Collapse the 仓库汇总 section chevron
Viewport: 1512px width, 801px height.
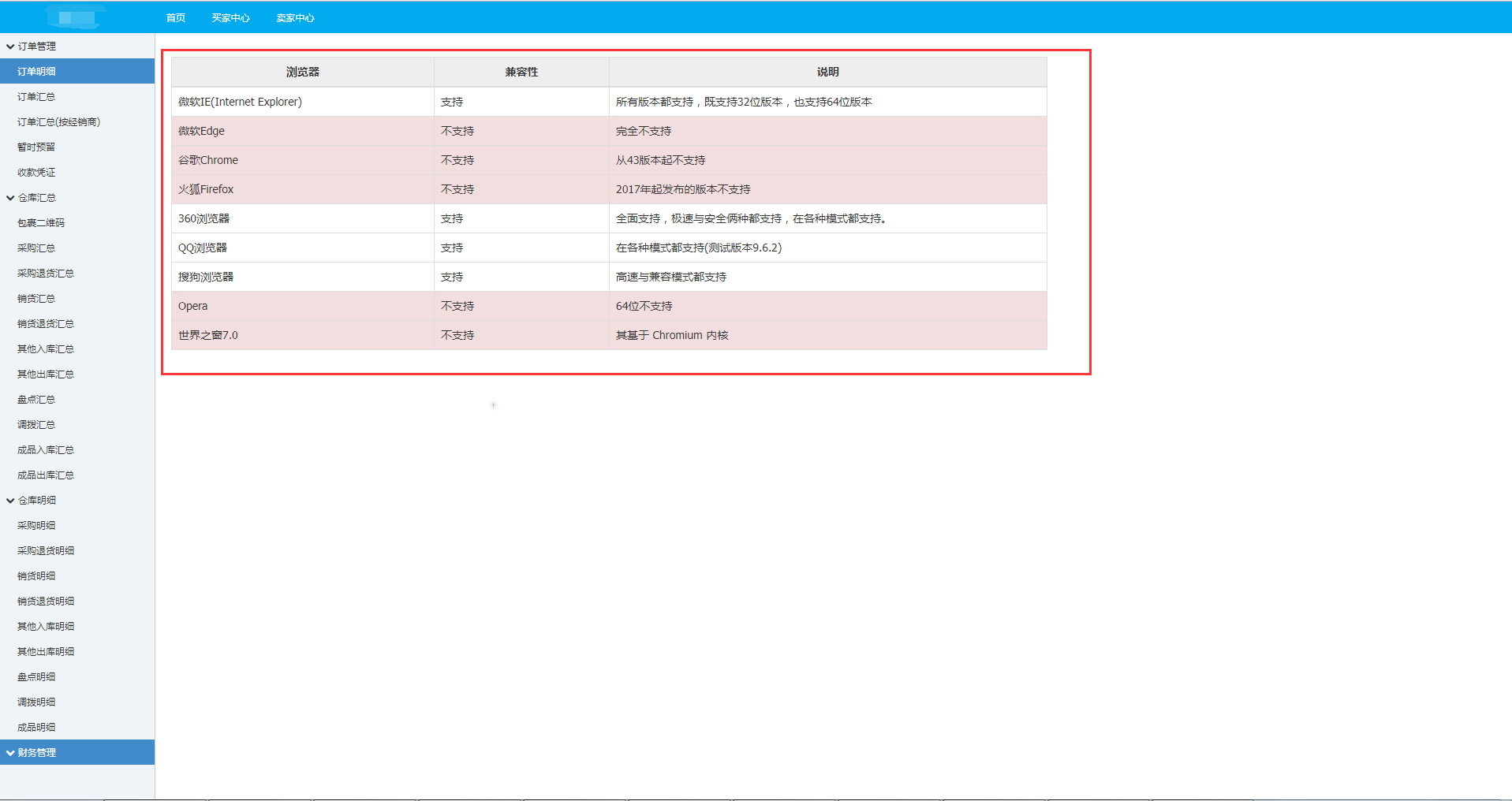[10, 198]
